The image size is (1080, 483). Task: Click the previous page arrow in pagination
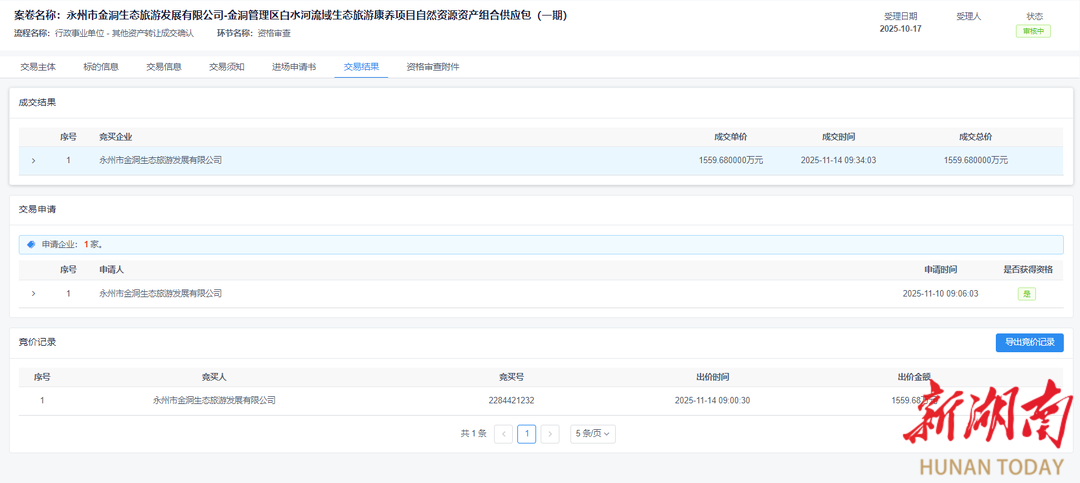click(x=504, y=434)
